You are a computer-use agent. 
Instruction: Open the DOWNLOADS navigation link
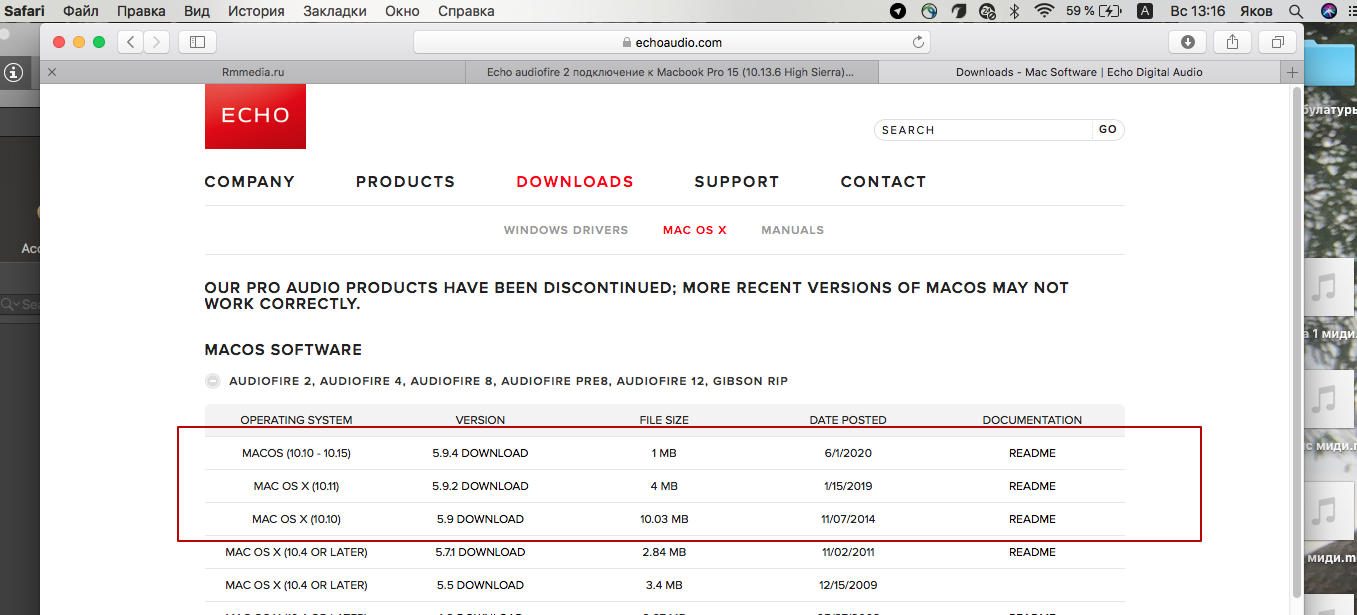(575, 182)
